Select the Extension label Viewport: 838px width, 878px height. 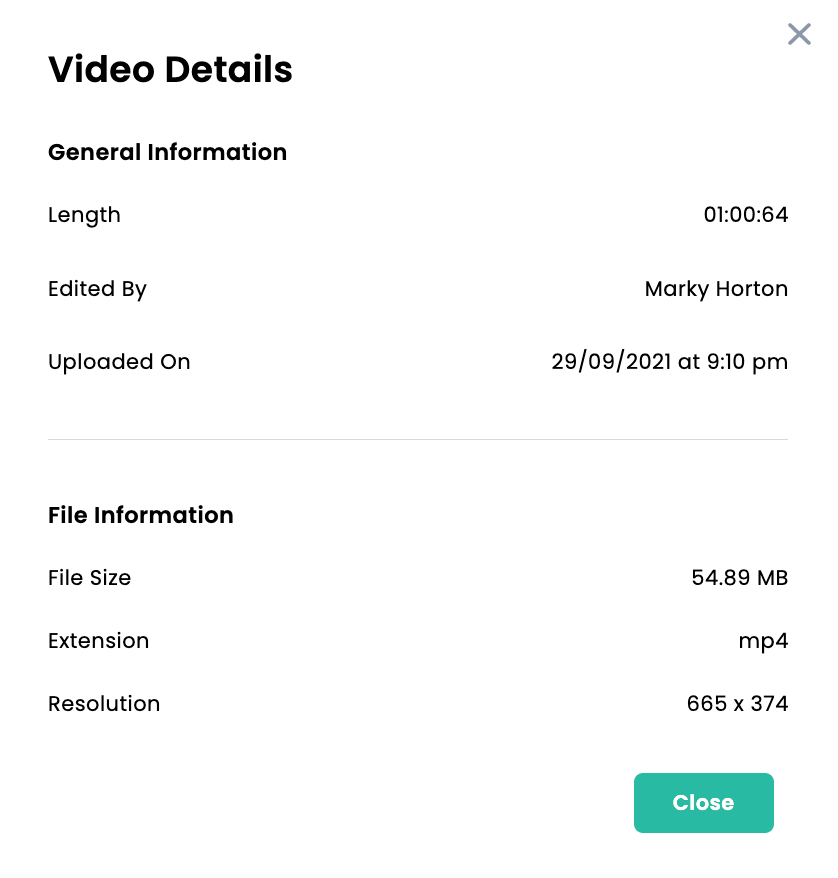[x=99, y=641]
